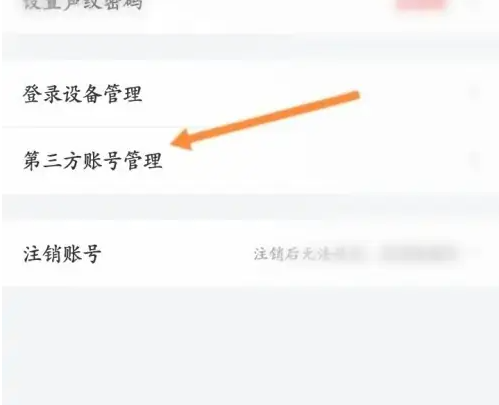
Task: Click the 注销后无法 gray hint text
Action: click(x=291, y=254)
